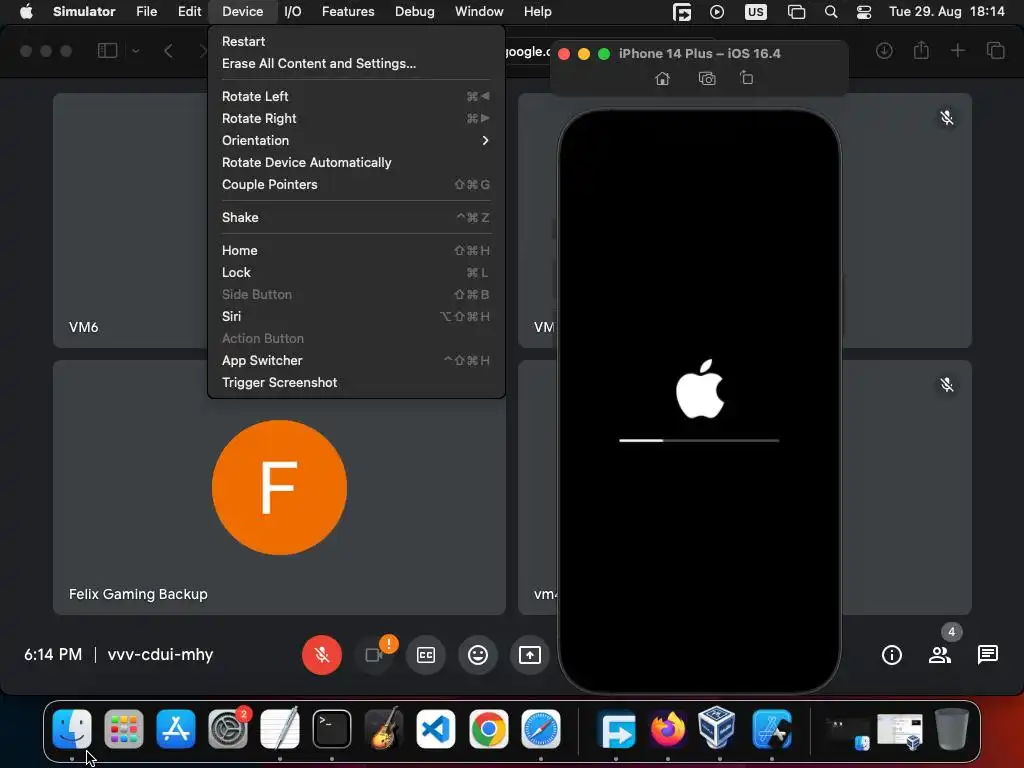This screenshot has height=768, width=1024.
Task: Choose App Switcher menu item
Action: pos(356,360)
